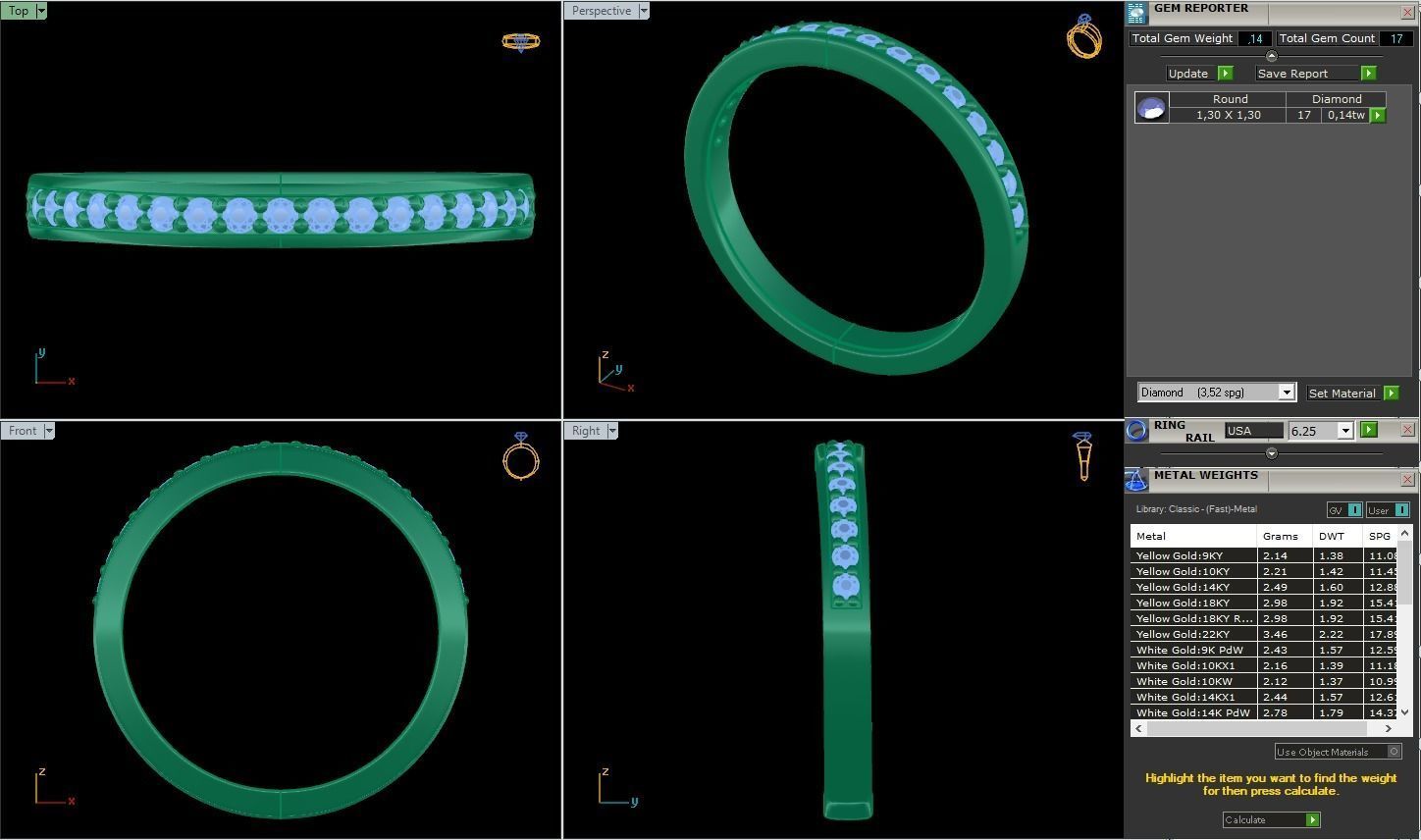
Task: Select the White Gold:9K PdW row
Action: [1264, 650]
